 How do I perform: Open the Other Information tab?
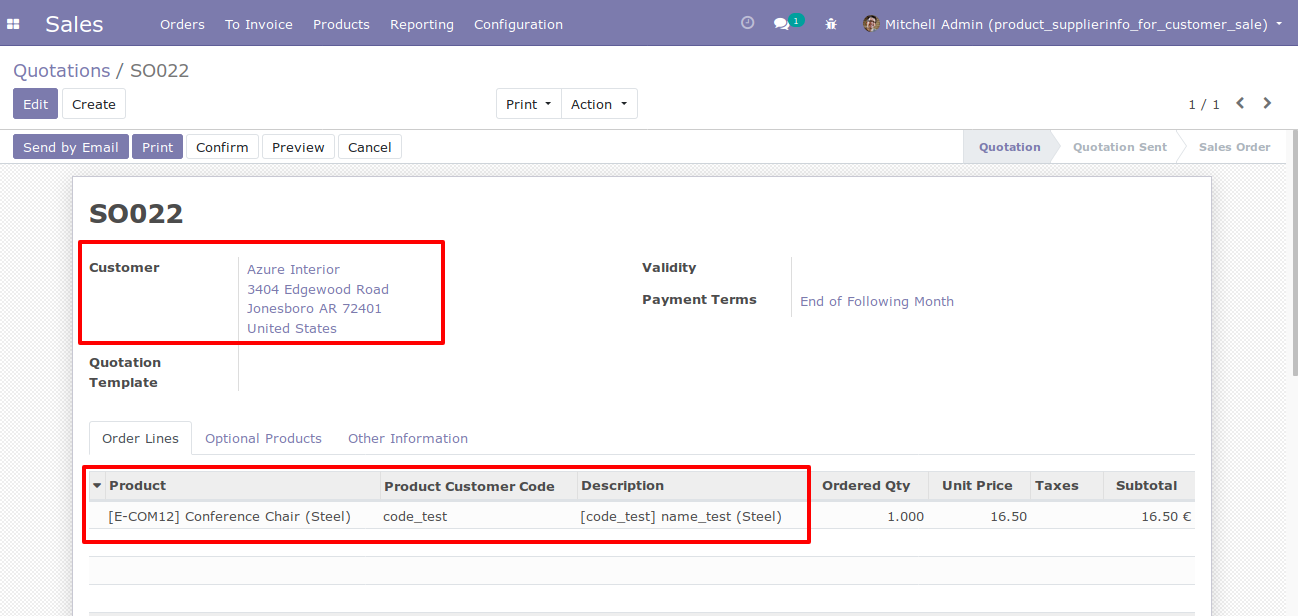(407, 438)
